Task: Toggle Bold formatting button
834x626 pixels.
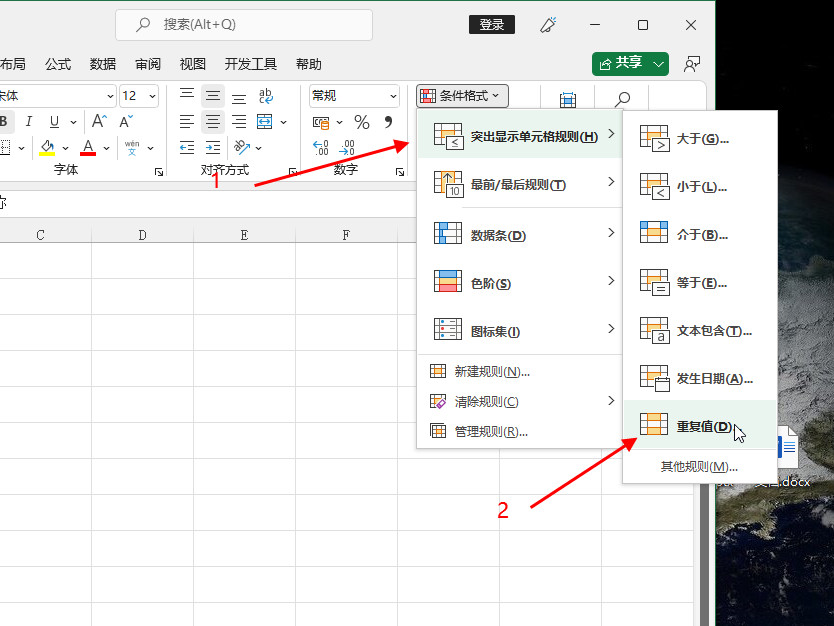Action: pyautogui.click(x=4, y=121)
